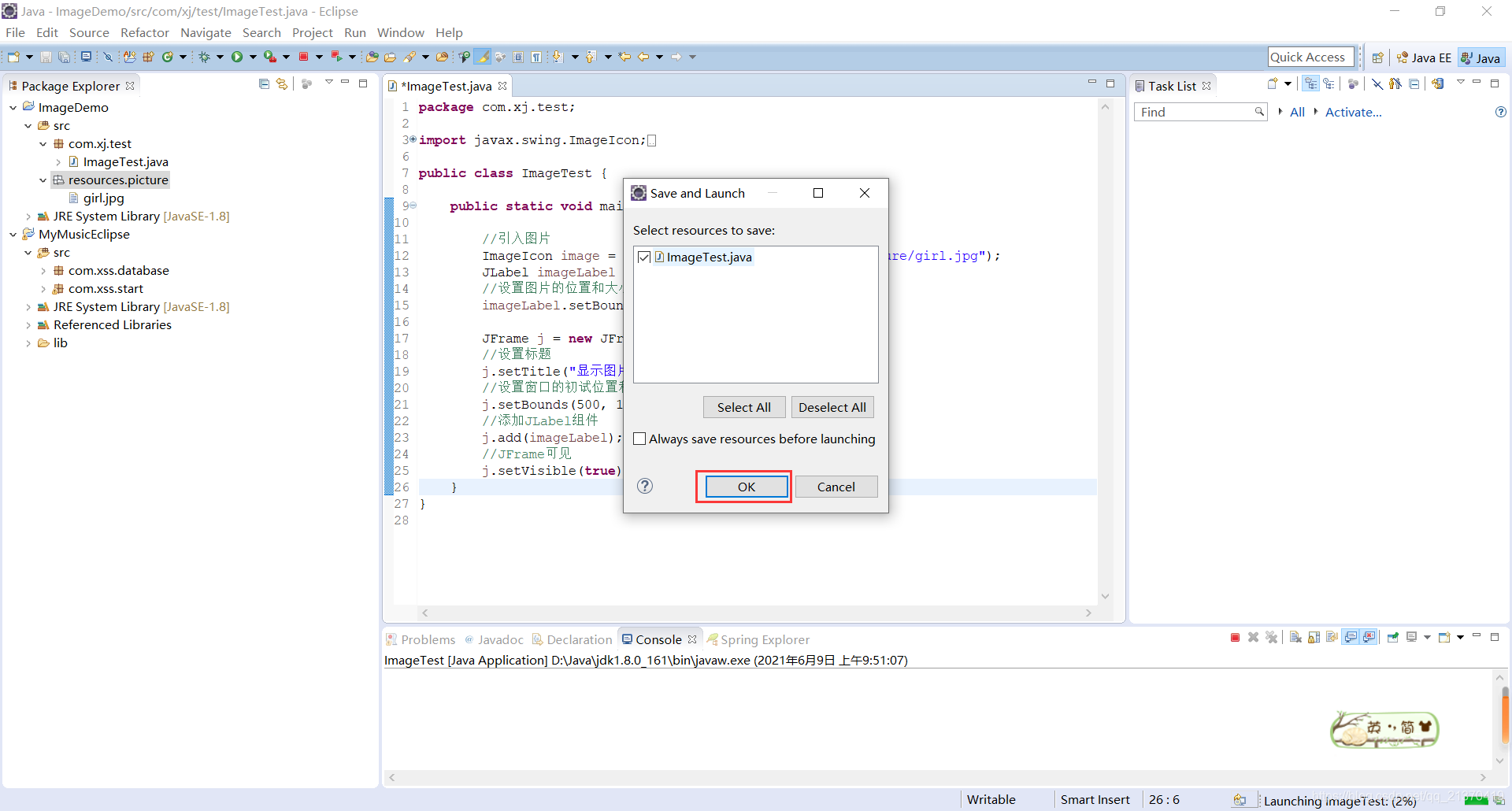1512x811 pixels.
Task: Click the Select All button
Action: (744, 407)
